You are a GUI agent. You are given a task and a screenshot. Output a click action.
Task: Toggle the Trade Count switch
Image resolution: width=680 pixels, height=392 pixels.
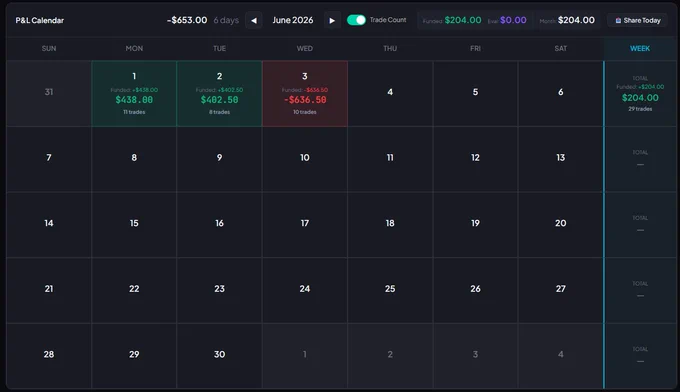356,20
